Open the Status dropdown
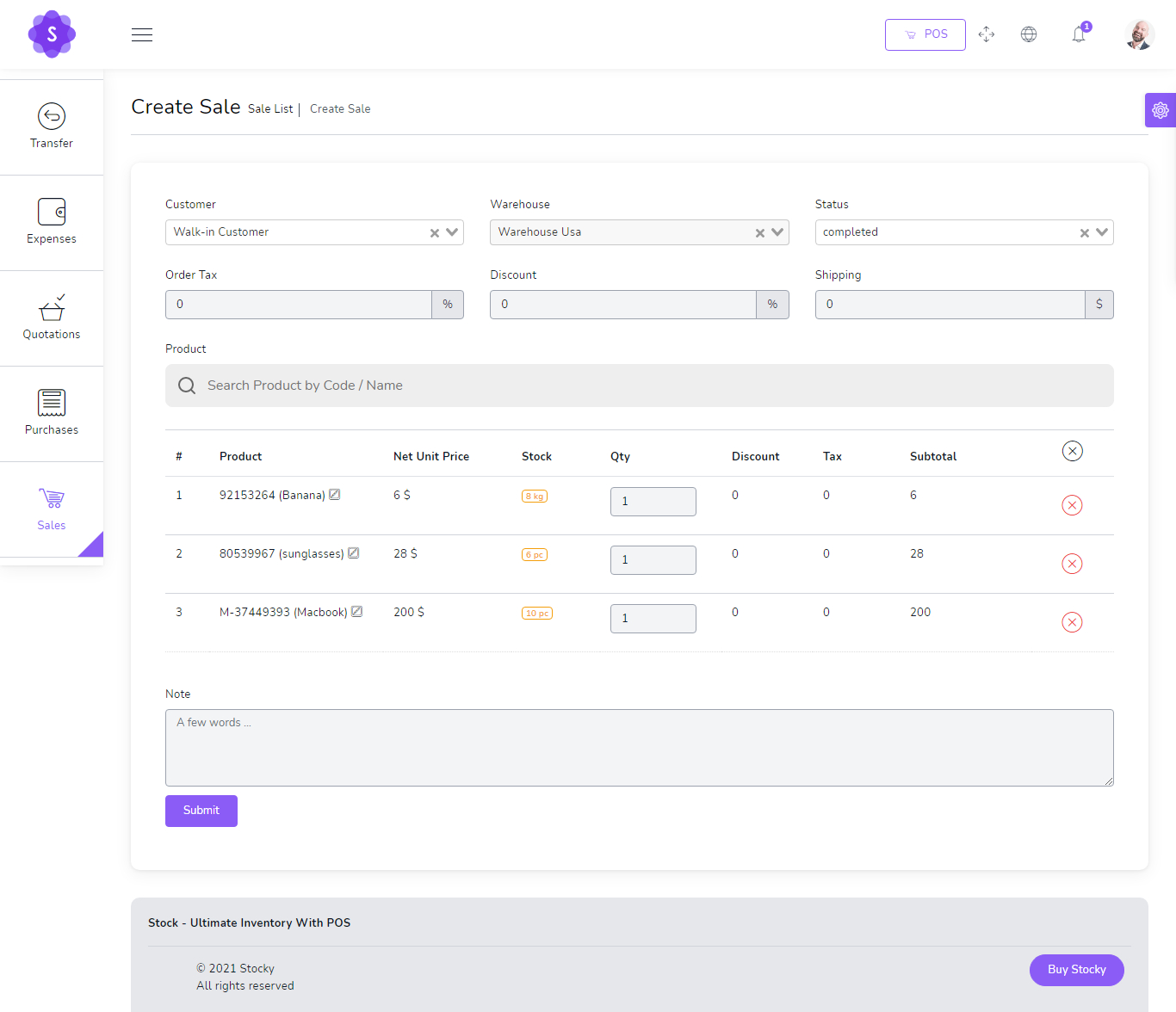Viewport: 1176px width, 1012px height. (x=1102, y=232)
